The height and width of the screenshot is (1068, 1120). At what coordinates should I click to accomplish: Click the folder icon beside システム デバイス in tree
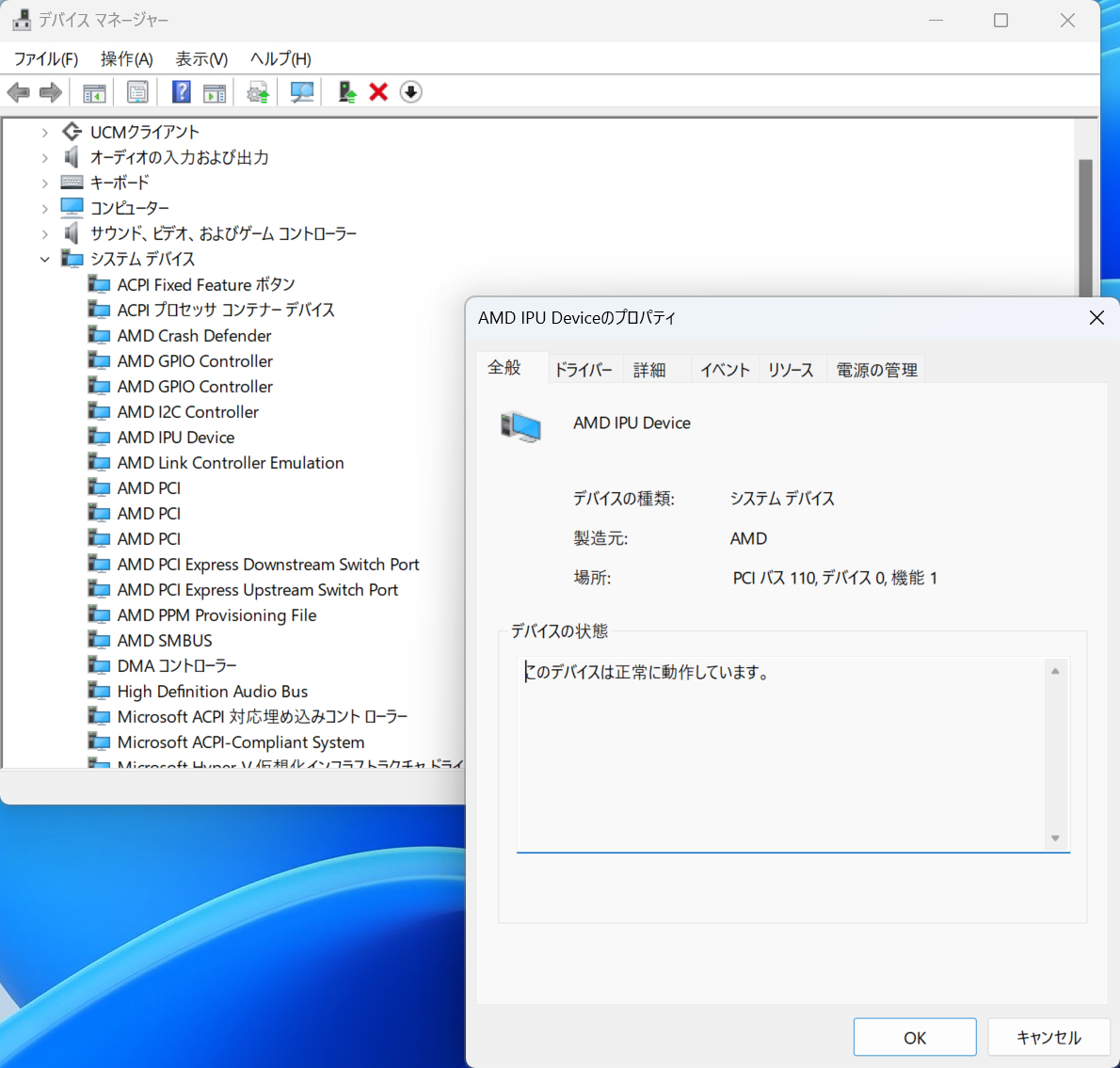pos(72,258)
